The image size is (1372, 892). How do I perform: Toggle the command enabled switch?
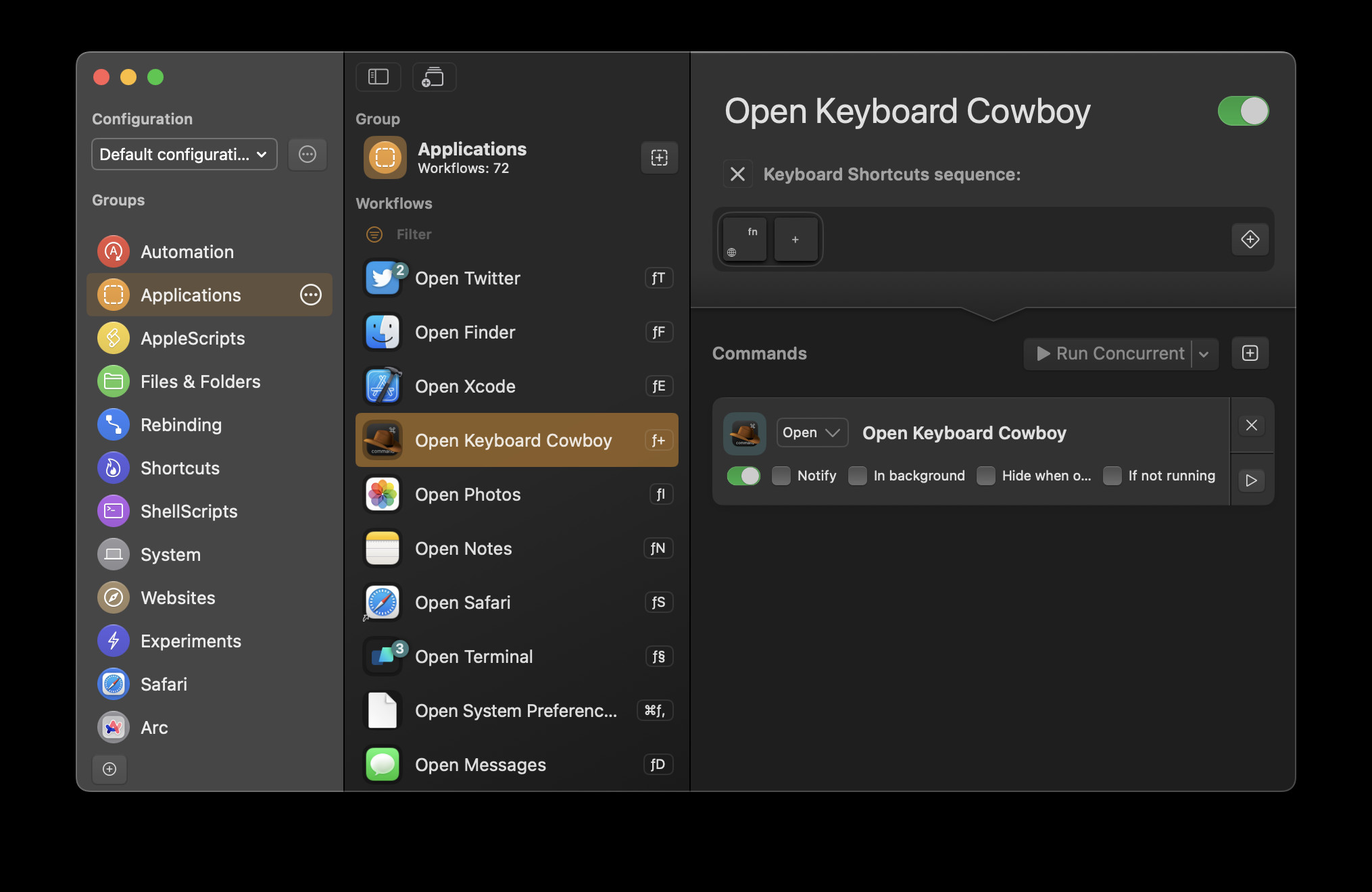(743, 476)
